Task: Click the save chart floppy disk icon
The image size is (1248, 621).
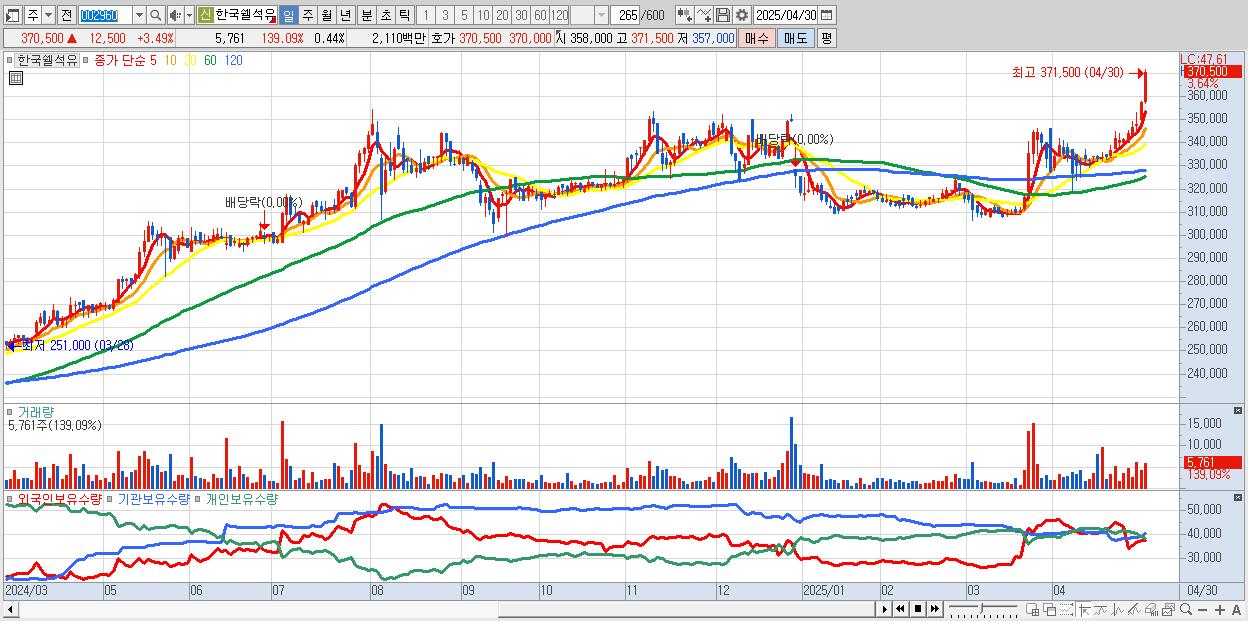Action: (723, 15)
